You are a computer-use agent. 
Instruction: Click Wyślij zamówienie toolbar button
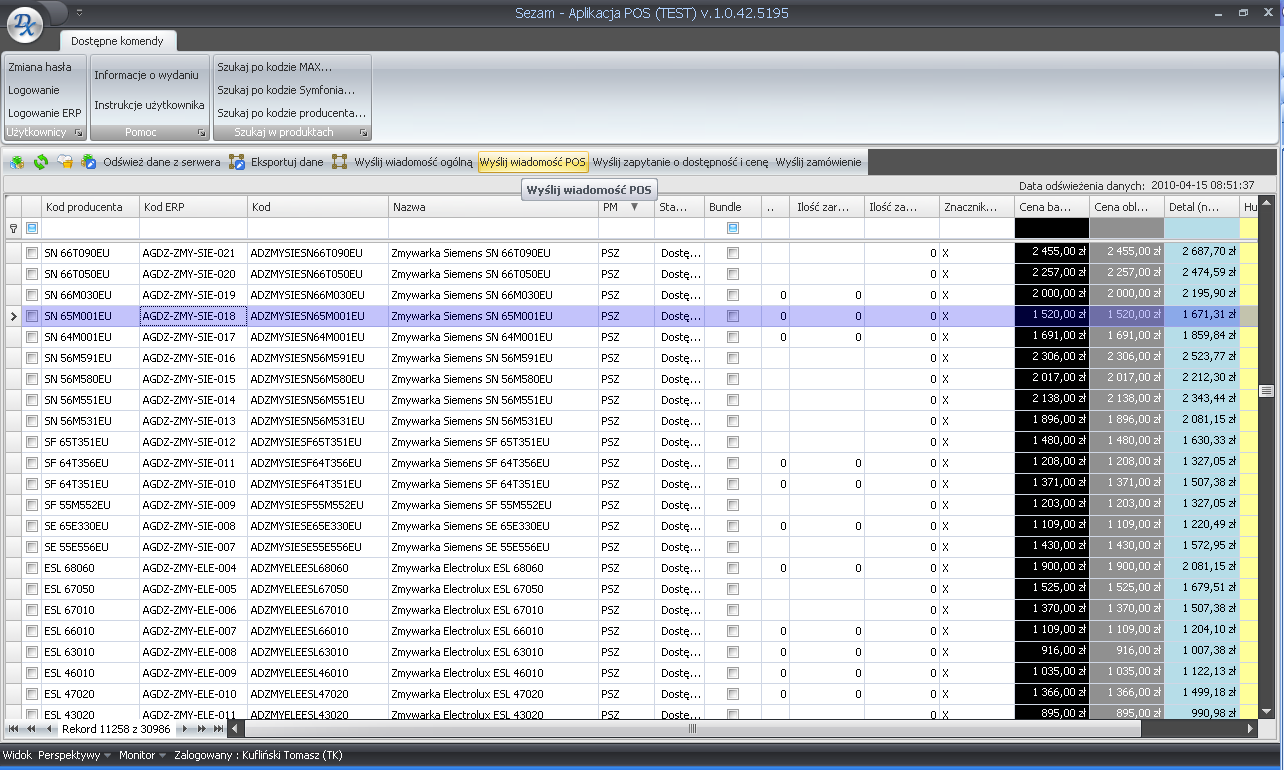click(x=818, y=162)
